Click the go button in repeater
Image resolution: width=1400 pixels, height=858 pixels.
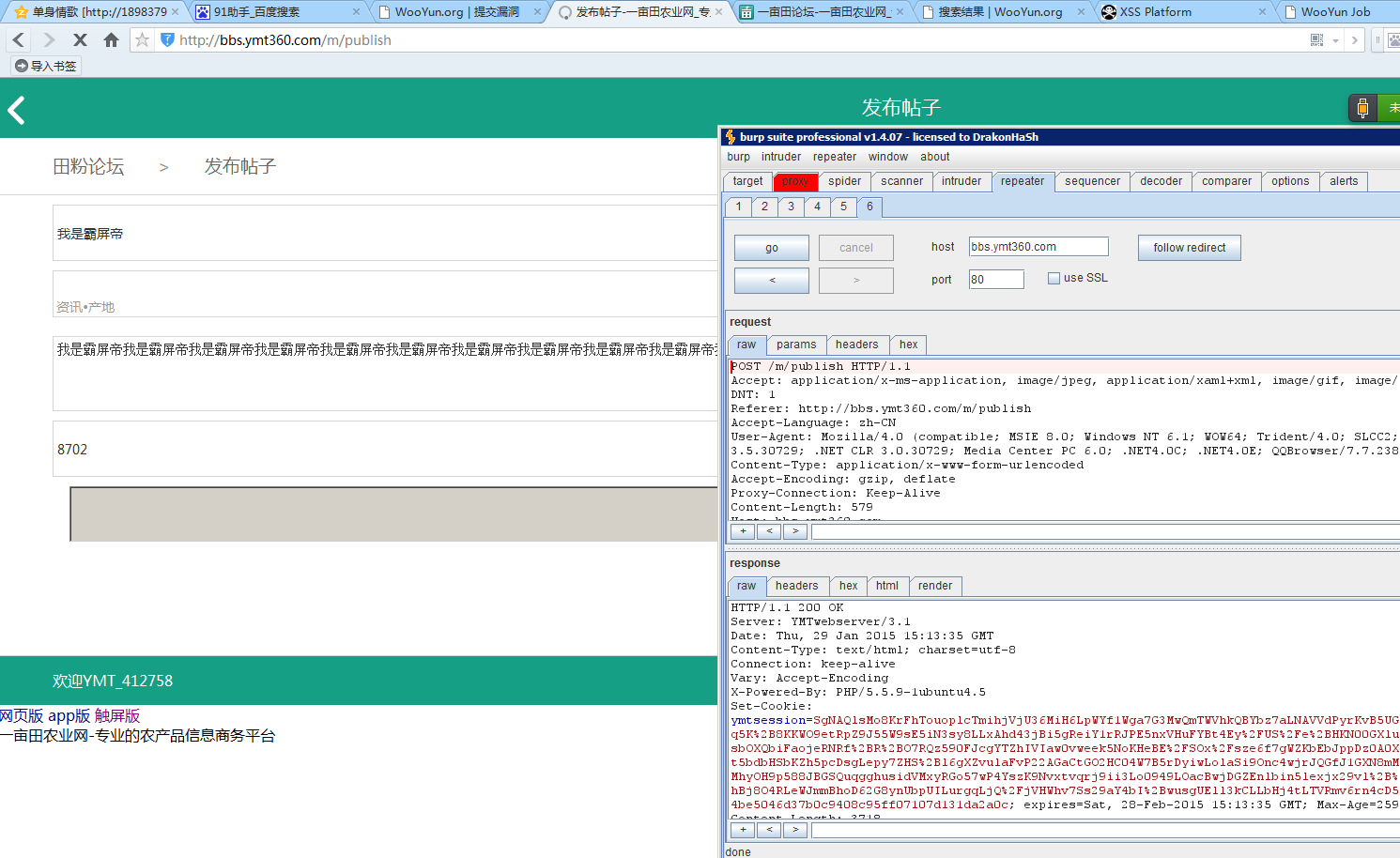point(772,248)
